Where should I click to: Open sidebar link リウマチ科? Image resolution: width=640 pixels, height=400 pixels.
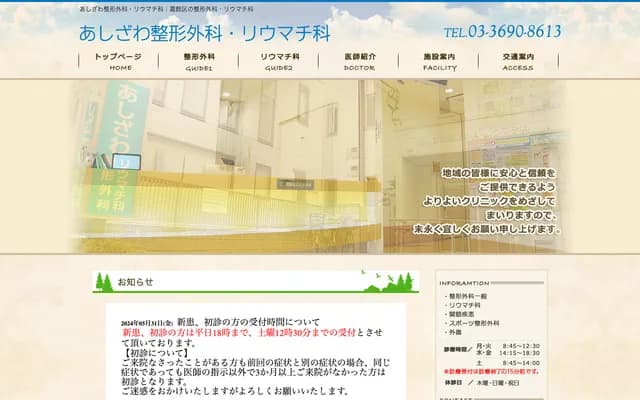pyautogui.click(x=464, y=305)
